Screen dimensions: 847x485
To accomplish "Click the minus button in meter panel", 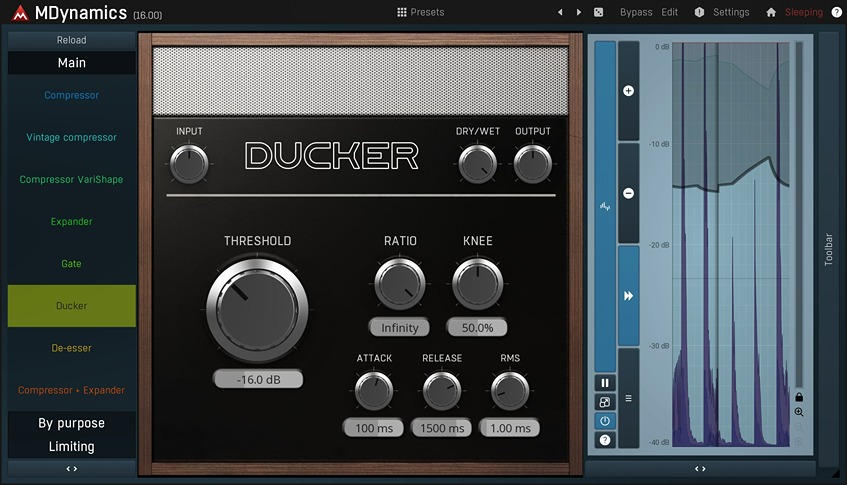I will tap(629, 193).
